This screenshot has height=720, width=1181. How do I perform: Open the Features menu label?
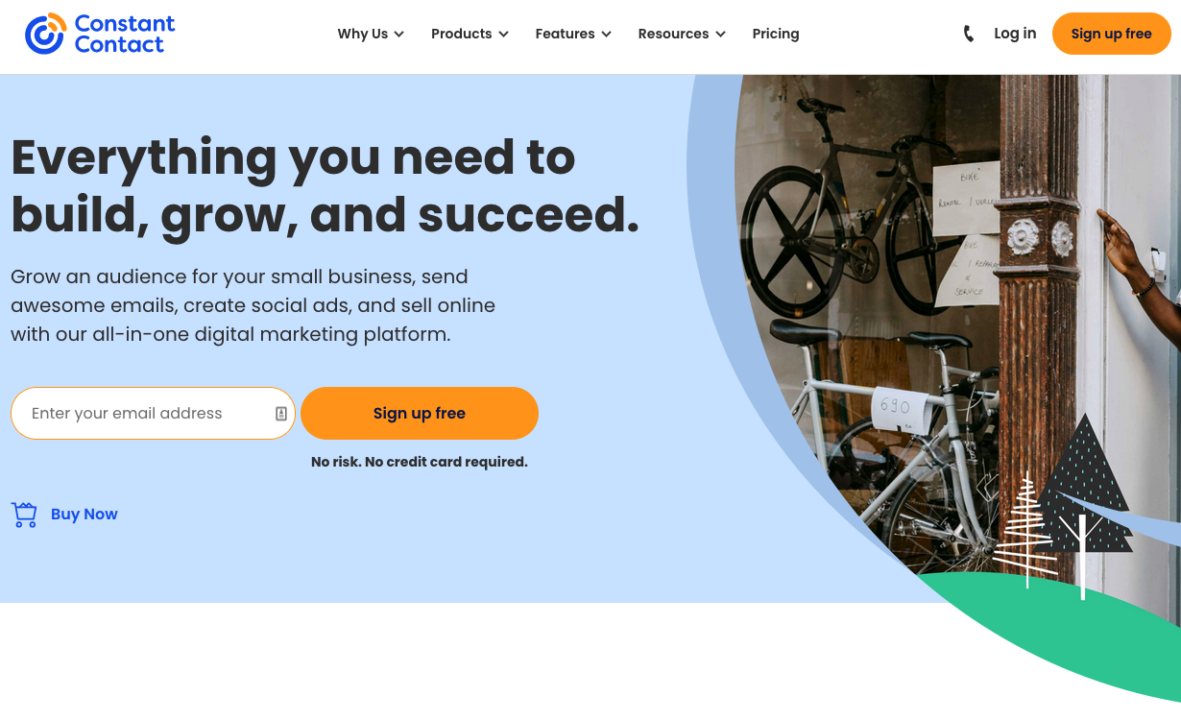click(565, 34)
